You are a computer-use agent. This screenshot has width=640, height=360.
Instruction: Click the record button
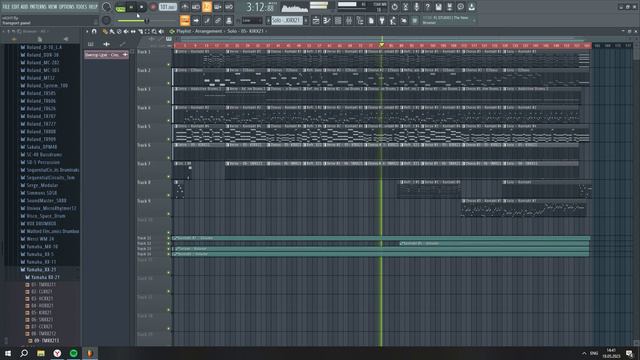click(153, 7)
